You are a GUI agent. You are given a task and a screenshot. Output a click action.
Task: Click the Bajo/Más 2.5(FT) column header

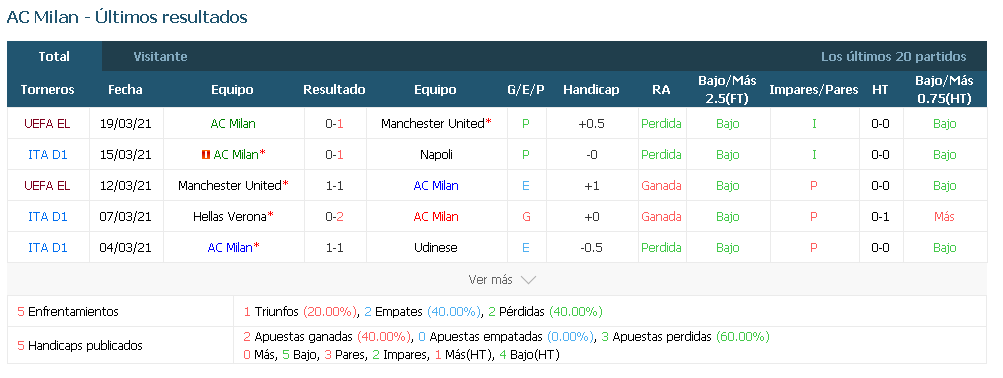[727, 90]
